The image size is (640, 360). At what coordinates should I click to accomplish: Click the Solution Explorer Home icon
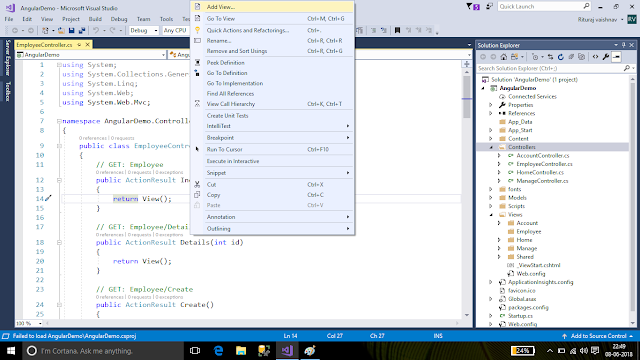[504, 57]
